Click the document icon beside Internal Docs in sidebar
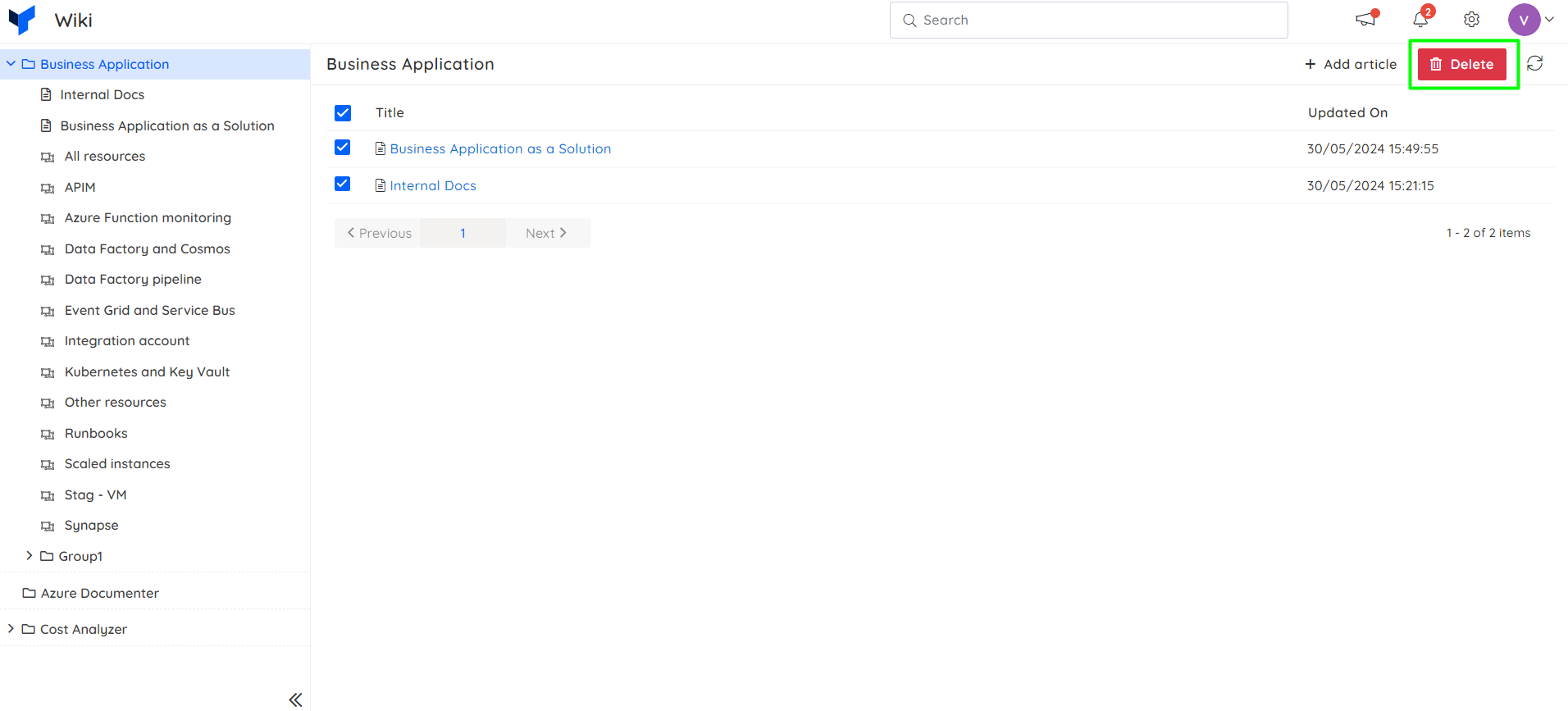 point(47,94)
